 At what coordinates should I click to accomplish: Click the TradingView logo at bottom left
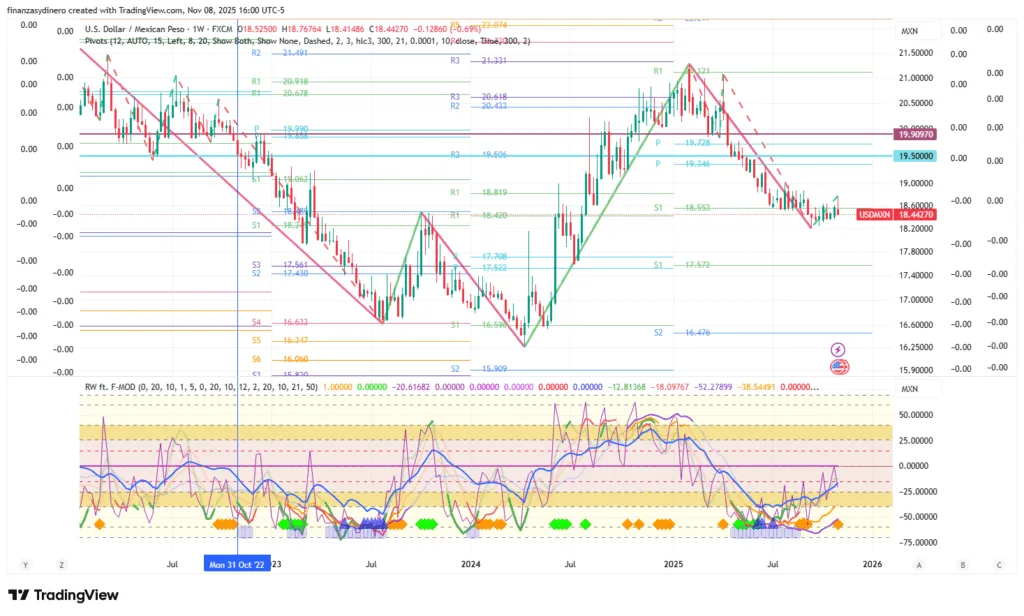63,595
